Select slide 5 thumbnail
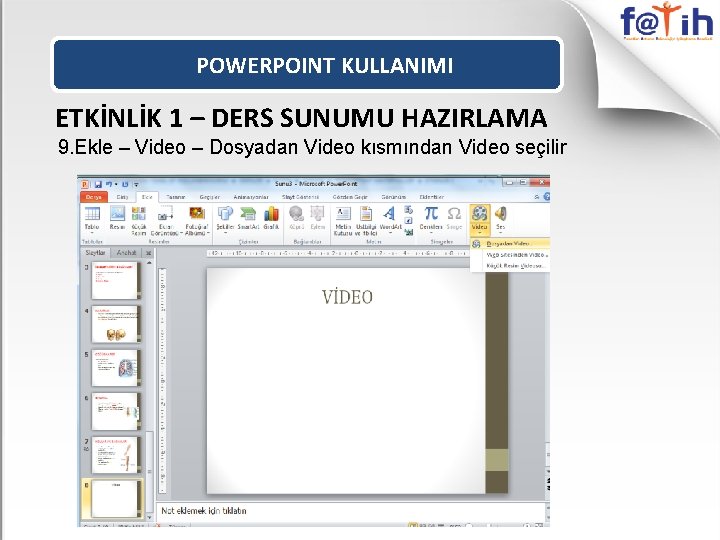Viewport: 720px width, 540px height. [x=115, y=368]
